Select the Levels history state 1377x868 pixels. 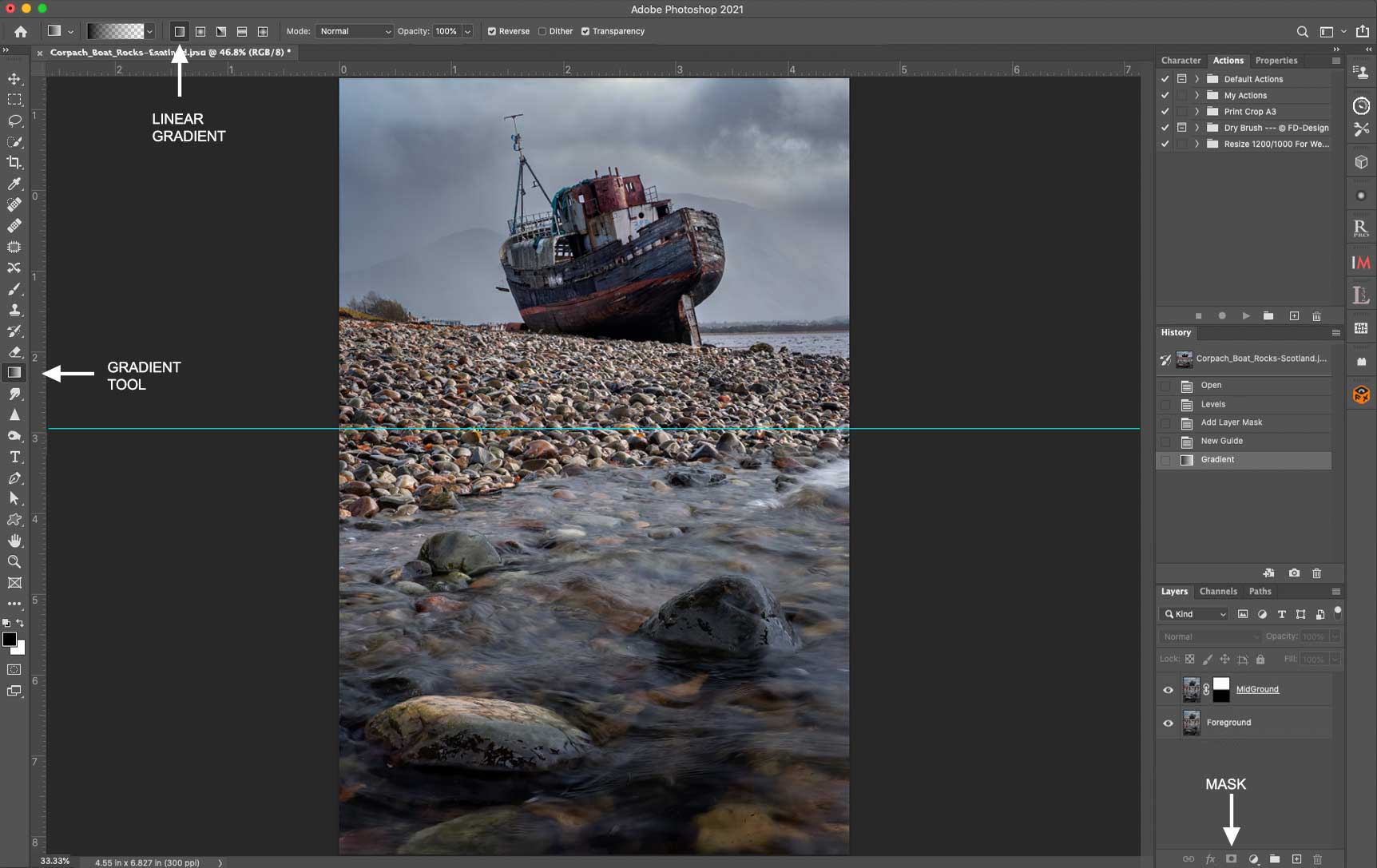tap(1212, 404)
